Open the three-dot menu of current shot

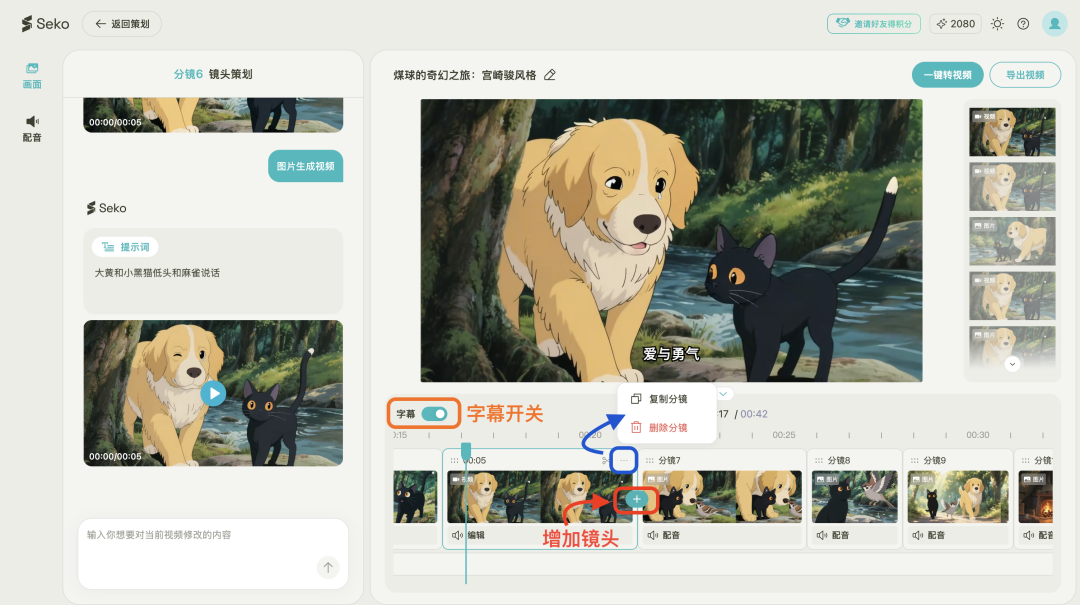624,460
